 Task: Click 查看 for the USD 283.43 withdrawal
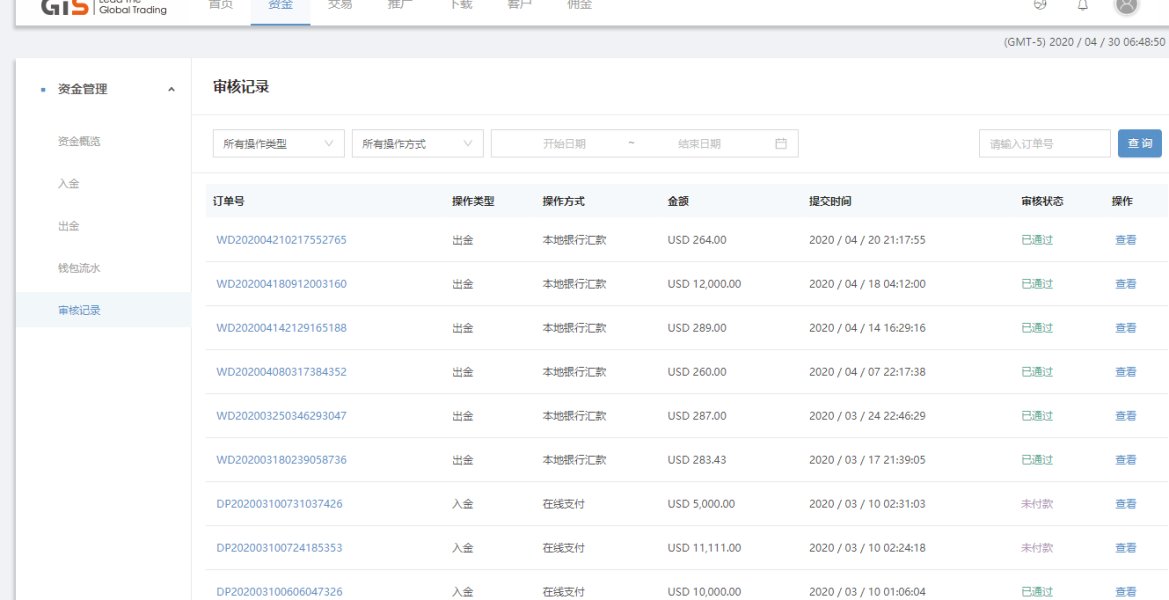(1126, 460)
